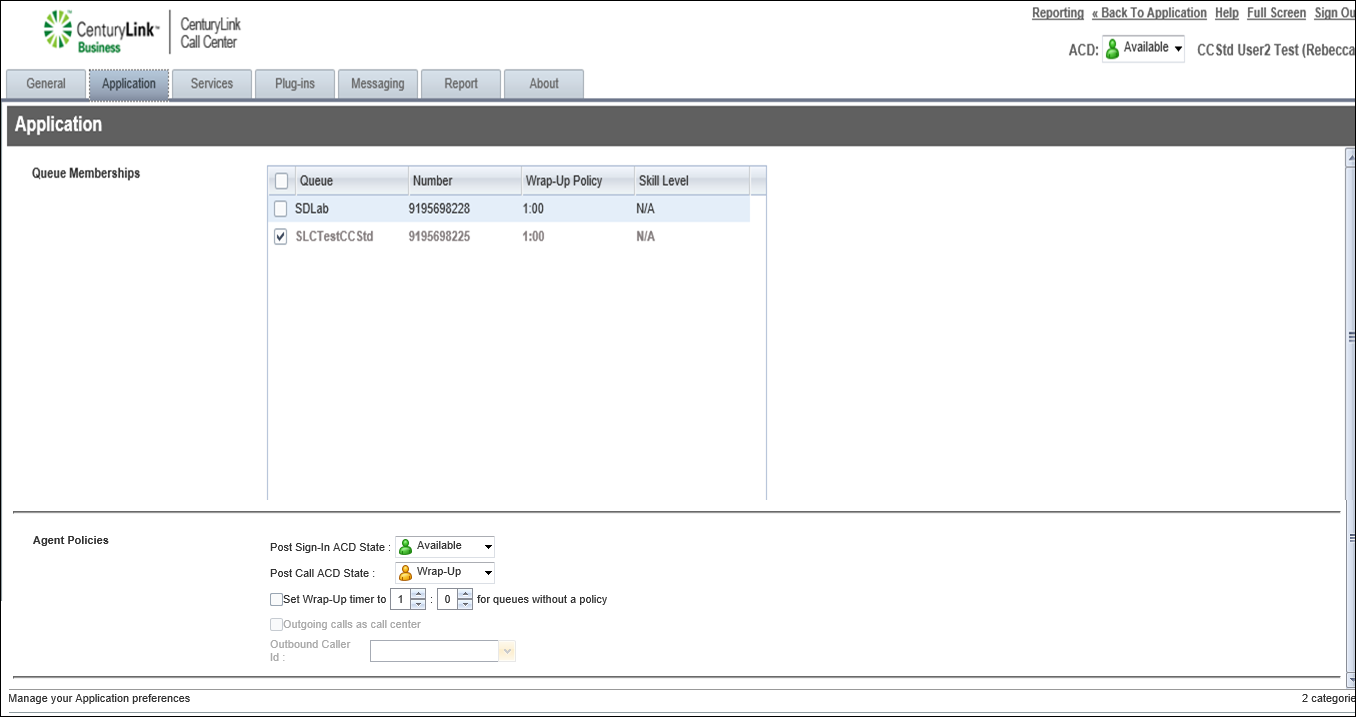Toggle the select-all checkbox in Queue header
The height and width of the screenshot is (717, 1356).
pyautogui.click(x=281, y=181)
